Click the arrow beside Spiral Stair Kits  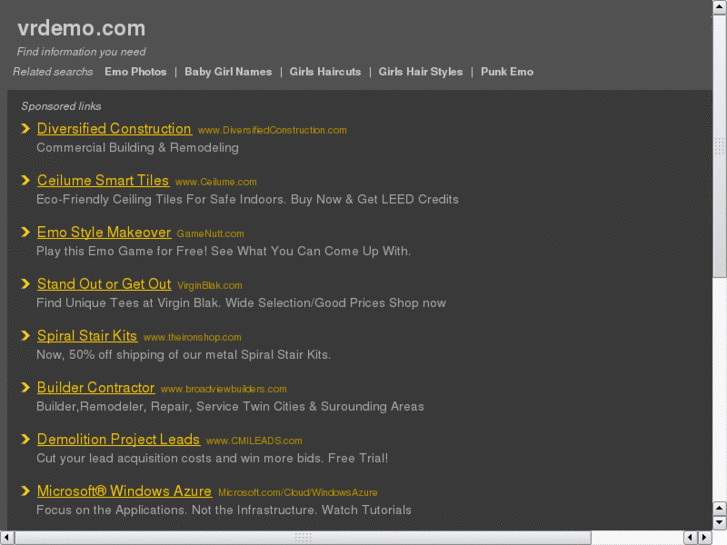26,336
